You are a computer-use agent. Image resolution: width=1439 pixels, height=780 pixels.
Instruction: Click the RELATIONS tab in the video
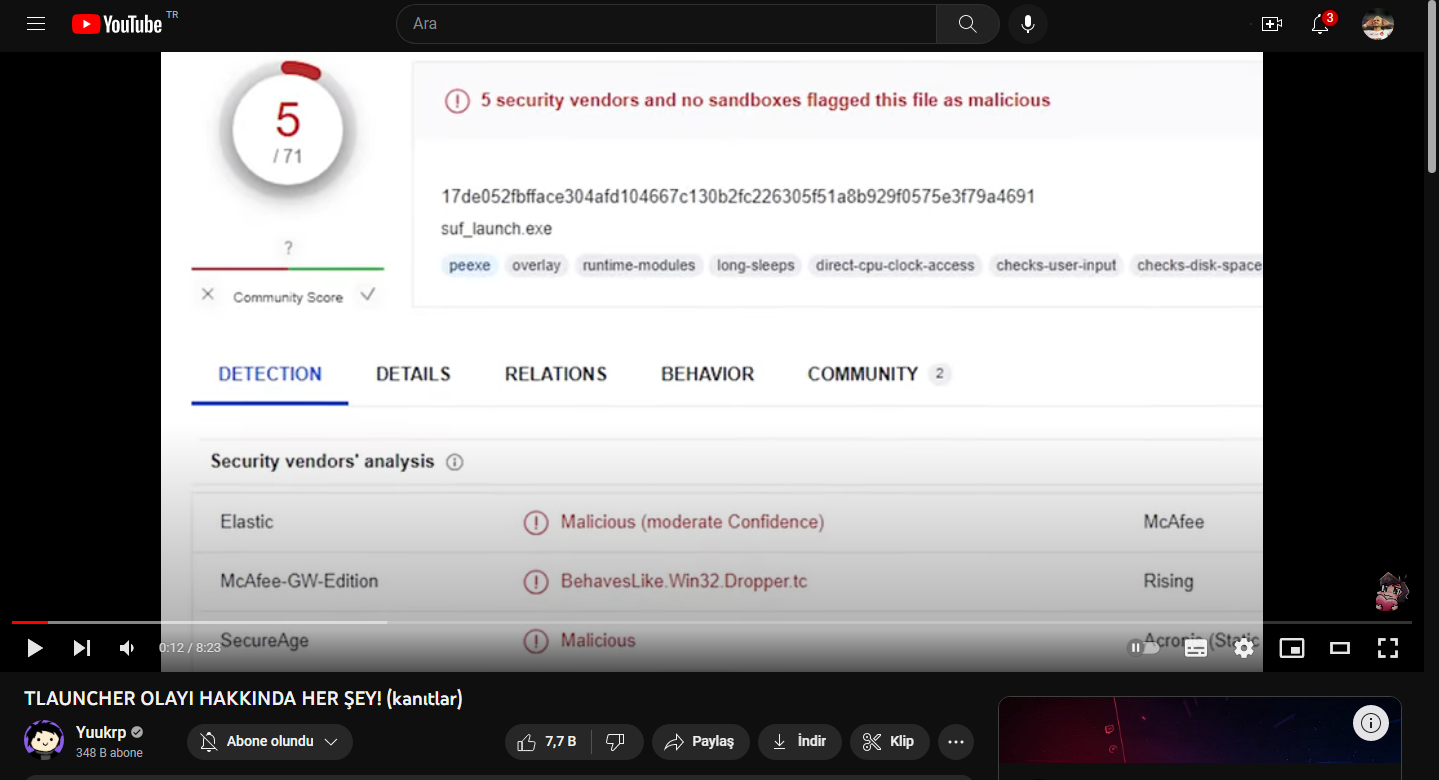556,374
